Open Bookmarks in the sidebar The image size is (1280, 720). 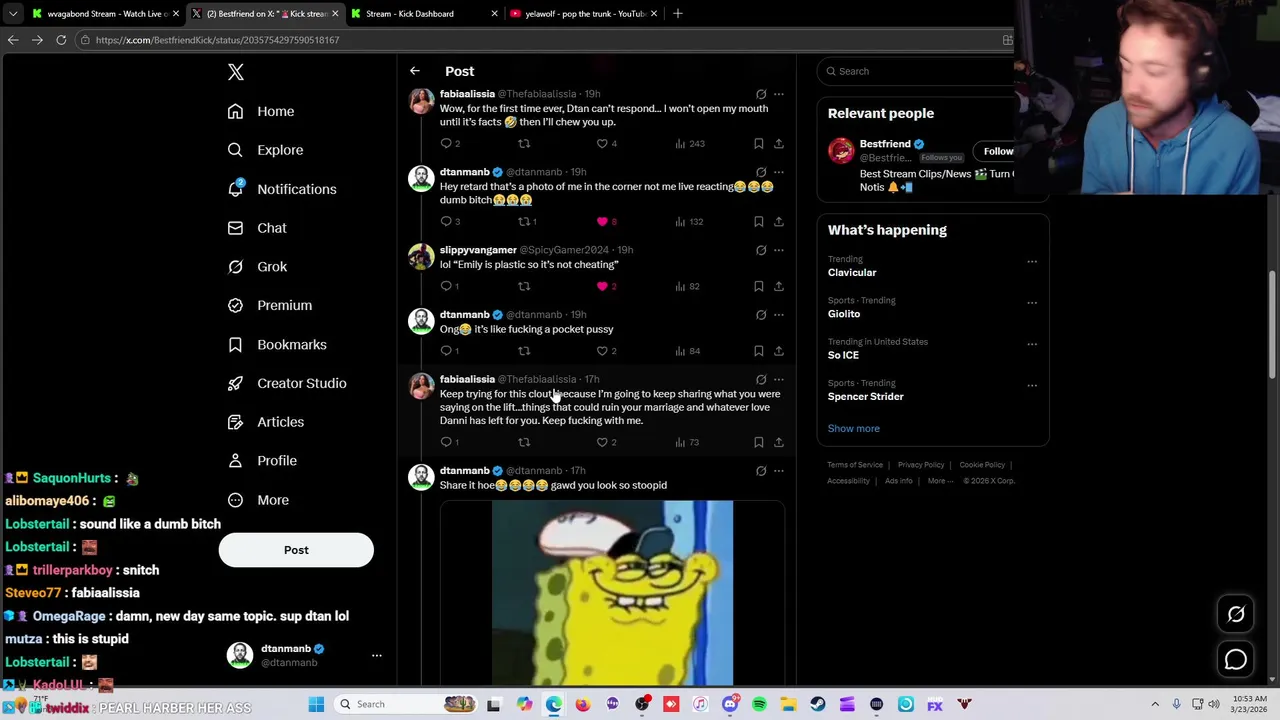pos(277,344)
